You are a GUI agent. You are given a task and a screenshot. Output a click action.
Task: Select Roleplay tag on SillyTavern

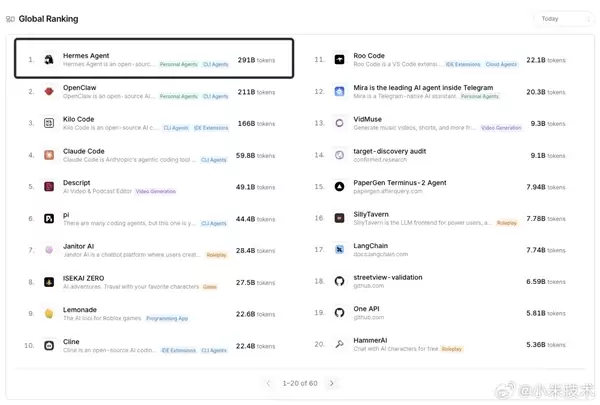tap(507, 223)
